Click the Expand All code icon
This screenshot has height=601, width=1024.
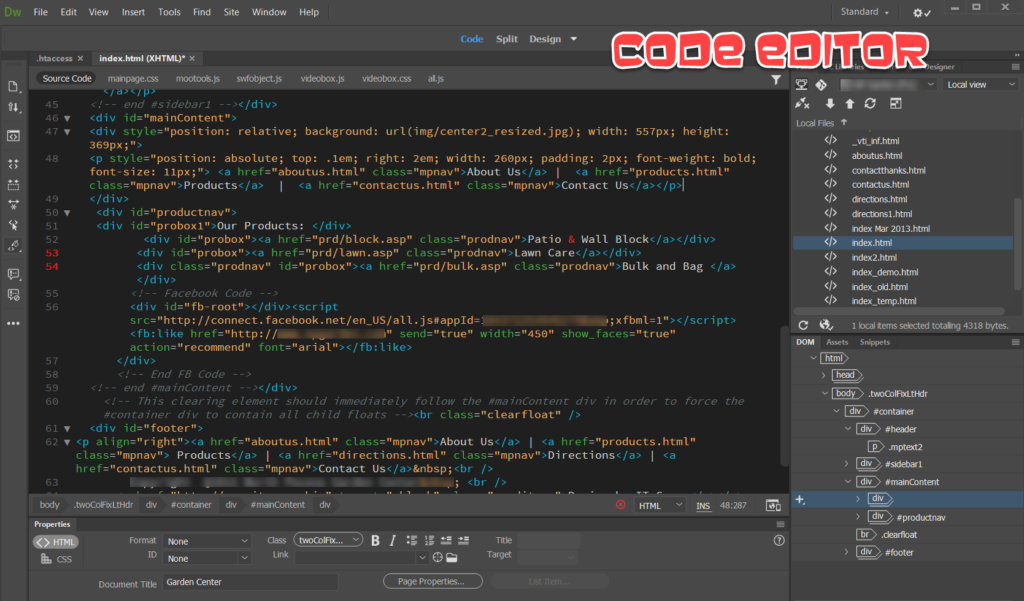[13, 164]
